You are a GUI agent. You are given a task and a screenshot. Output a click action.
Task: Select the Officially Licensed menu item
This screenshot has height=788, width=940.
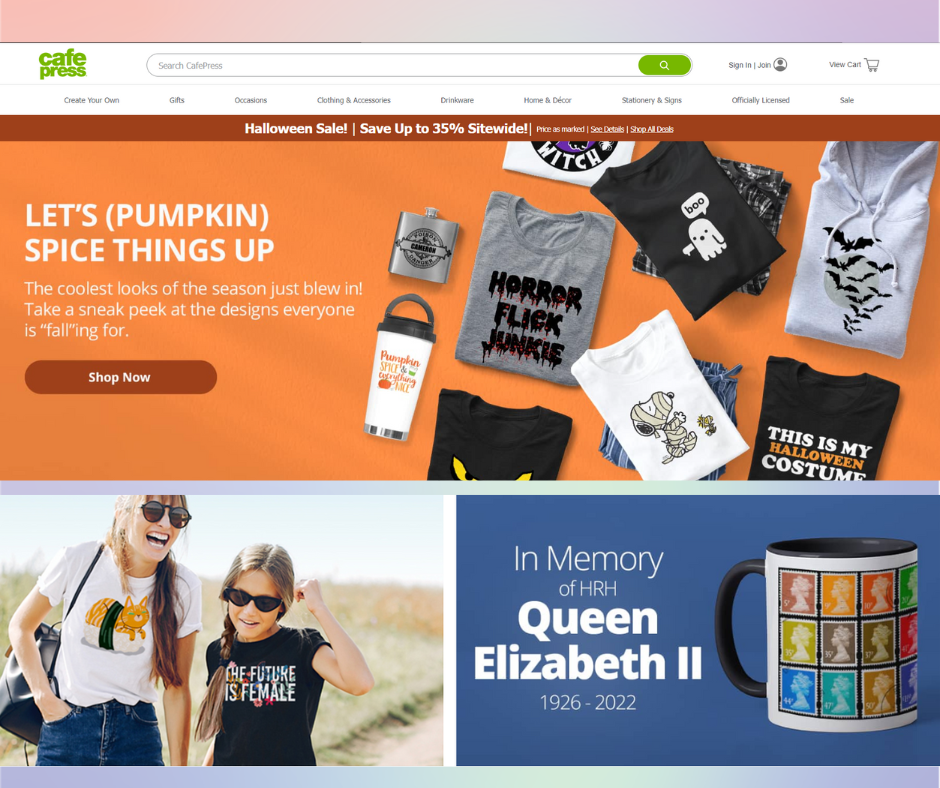coord(760,100)
